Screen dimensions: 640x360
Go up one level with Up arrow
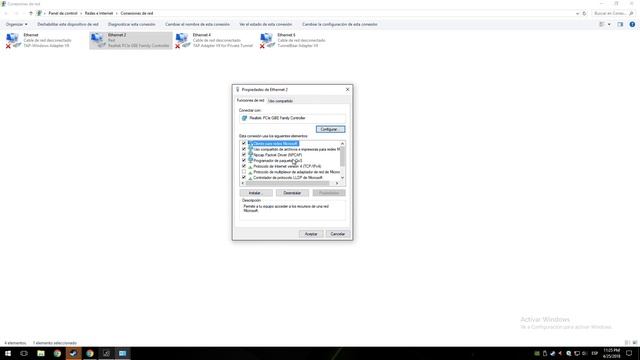(31, 13)
